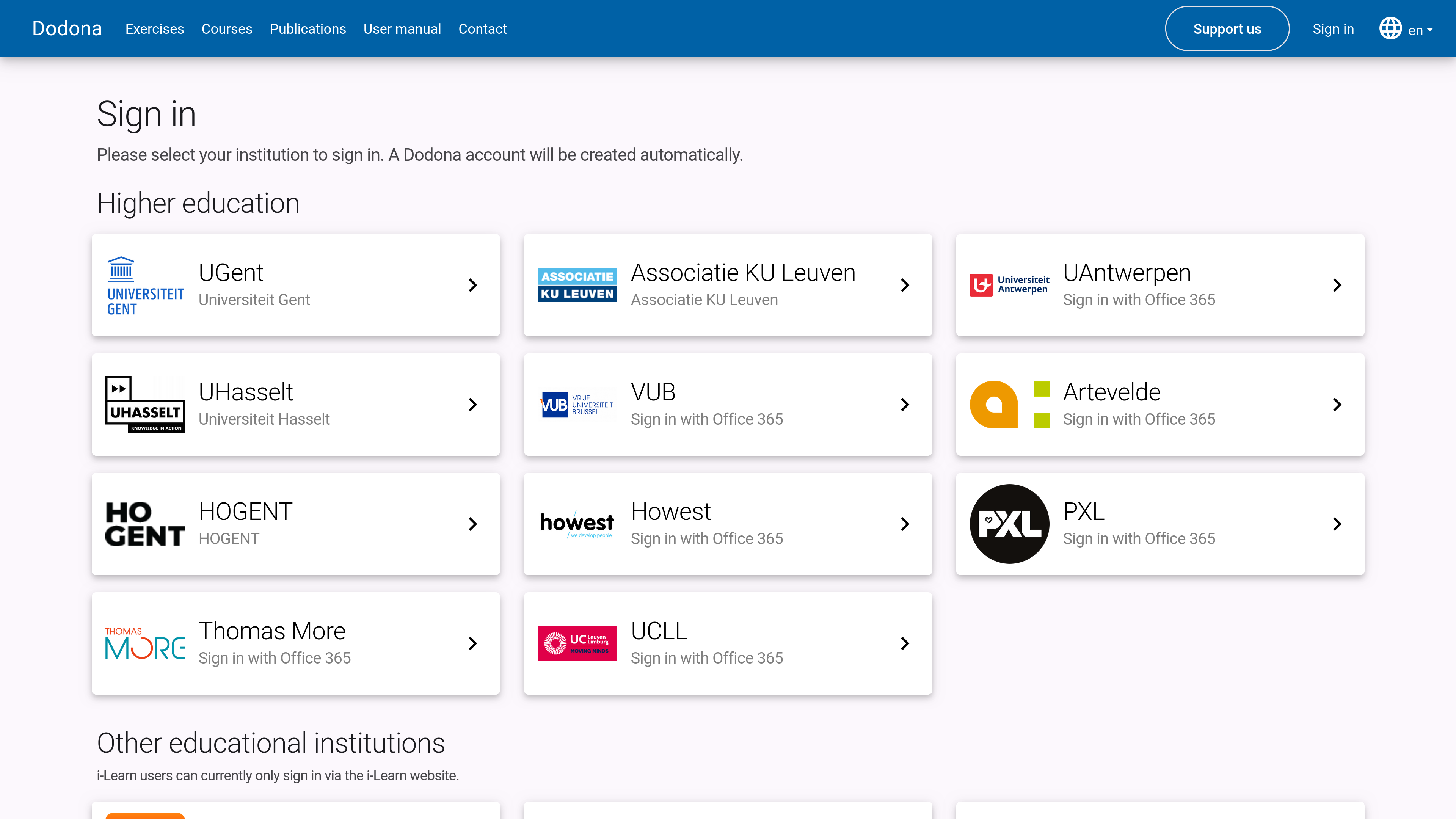Click the Howest logo
Viewport: 1456px width, 819px height.
click(577, 524)
